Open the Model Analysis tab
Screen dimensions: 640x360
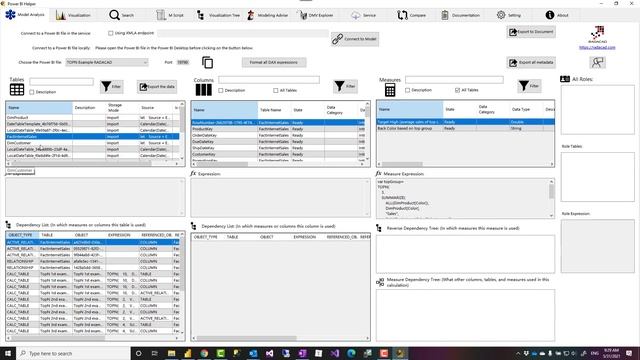pyautogui.click(x=24, y=15)
